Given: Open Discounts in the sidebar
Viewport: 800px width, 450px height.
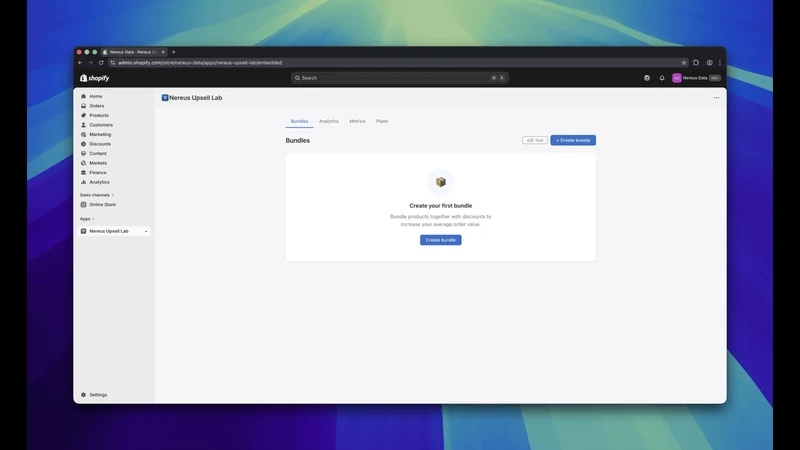Looking at the screenshot, I should pos(99,144).
